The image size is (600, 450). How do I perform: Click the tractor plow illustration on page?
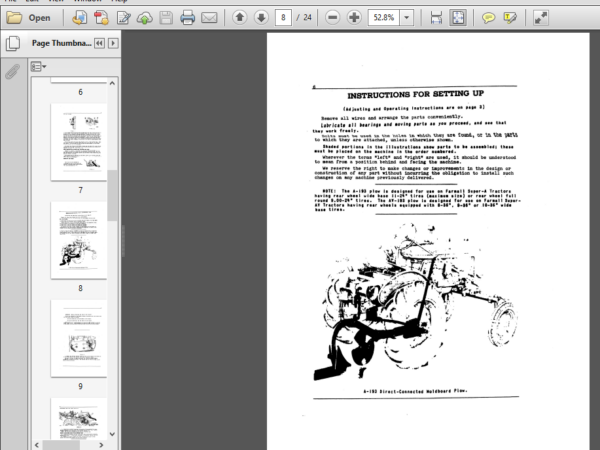click(x=415, y=302)
